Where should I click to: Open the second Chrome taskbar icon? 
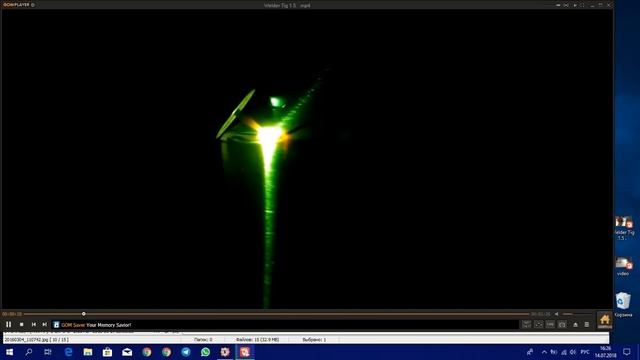tap(166, 352)
